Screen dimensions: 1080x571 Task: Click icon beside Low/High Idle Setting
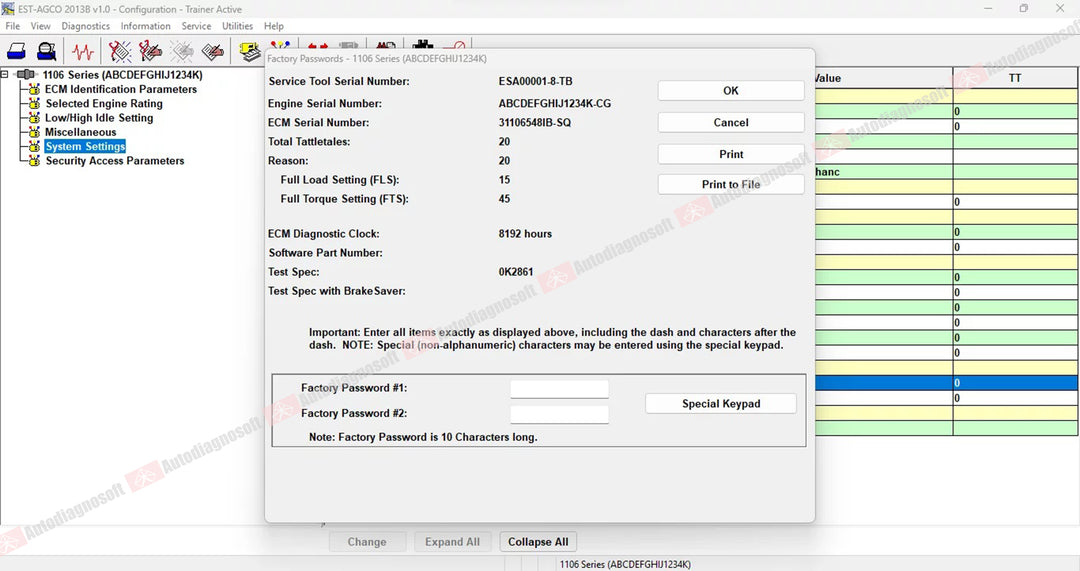[x=34, y=118]
